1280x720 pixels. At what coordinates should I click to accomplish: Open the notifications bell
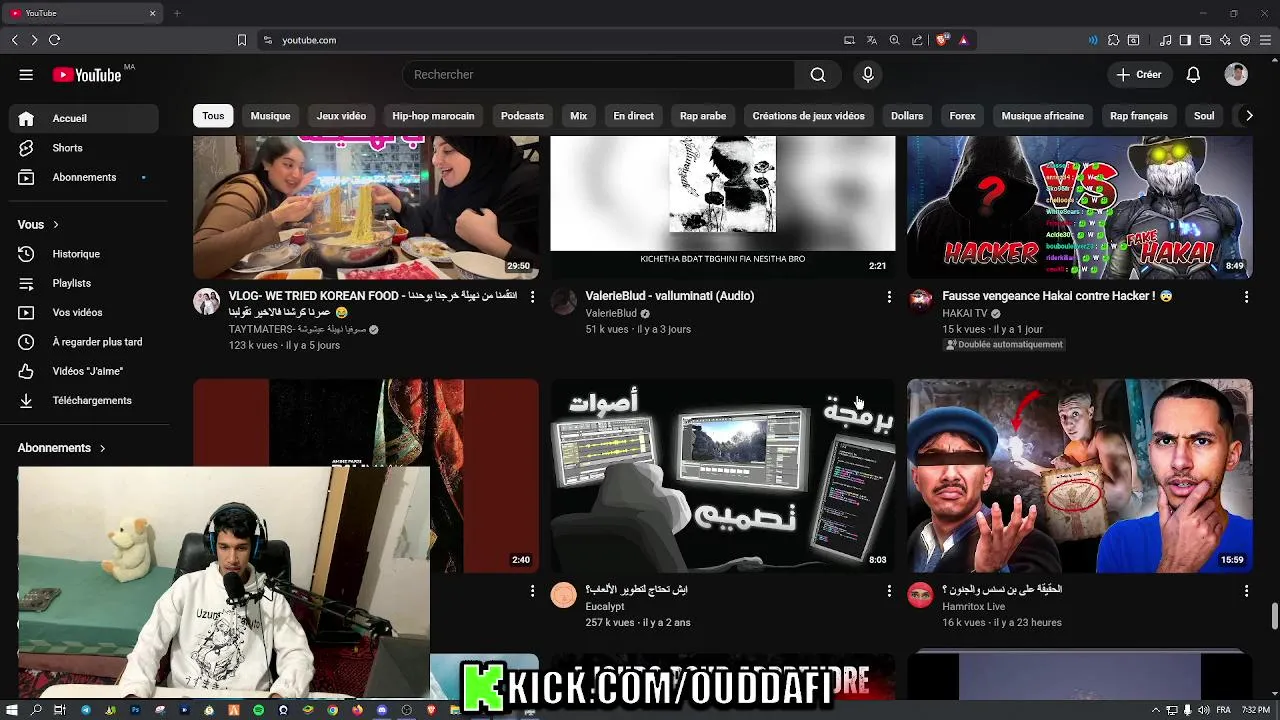(1193, 75)
